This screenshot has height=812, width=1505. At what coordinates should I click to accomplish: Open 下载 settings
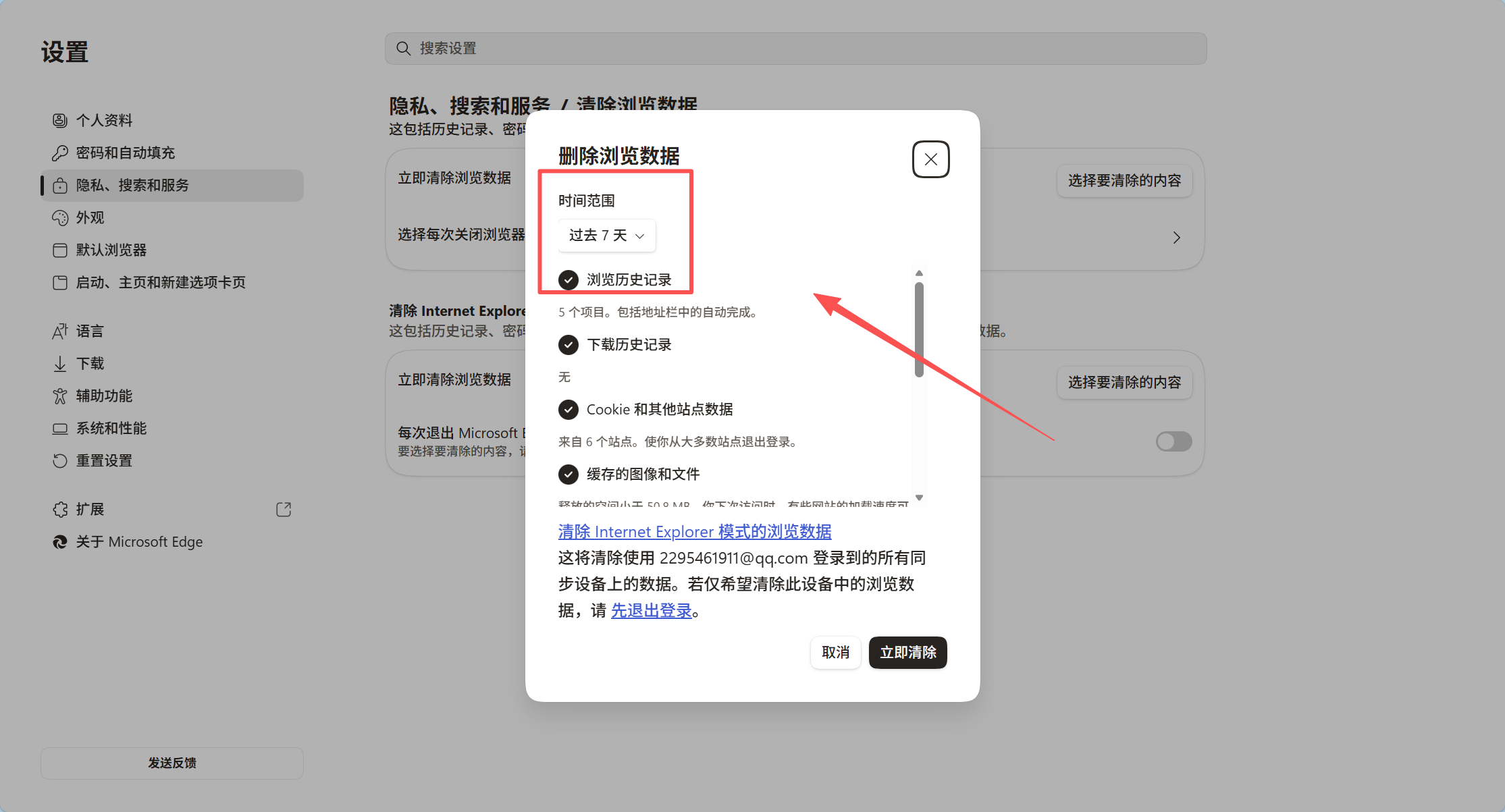point(172,363)
